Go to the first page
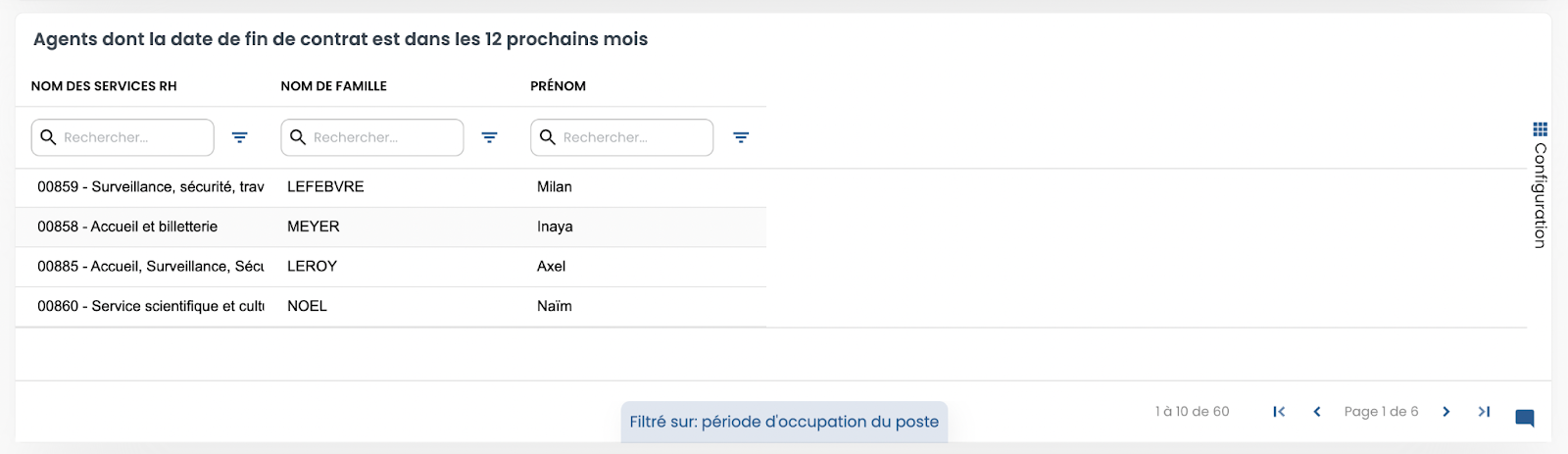The width and height of the screenshot is (1568, 454). (1279, 412)
